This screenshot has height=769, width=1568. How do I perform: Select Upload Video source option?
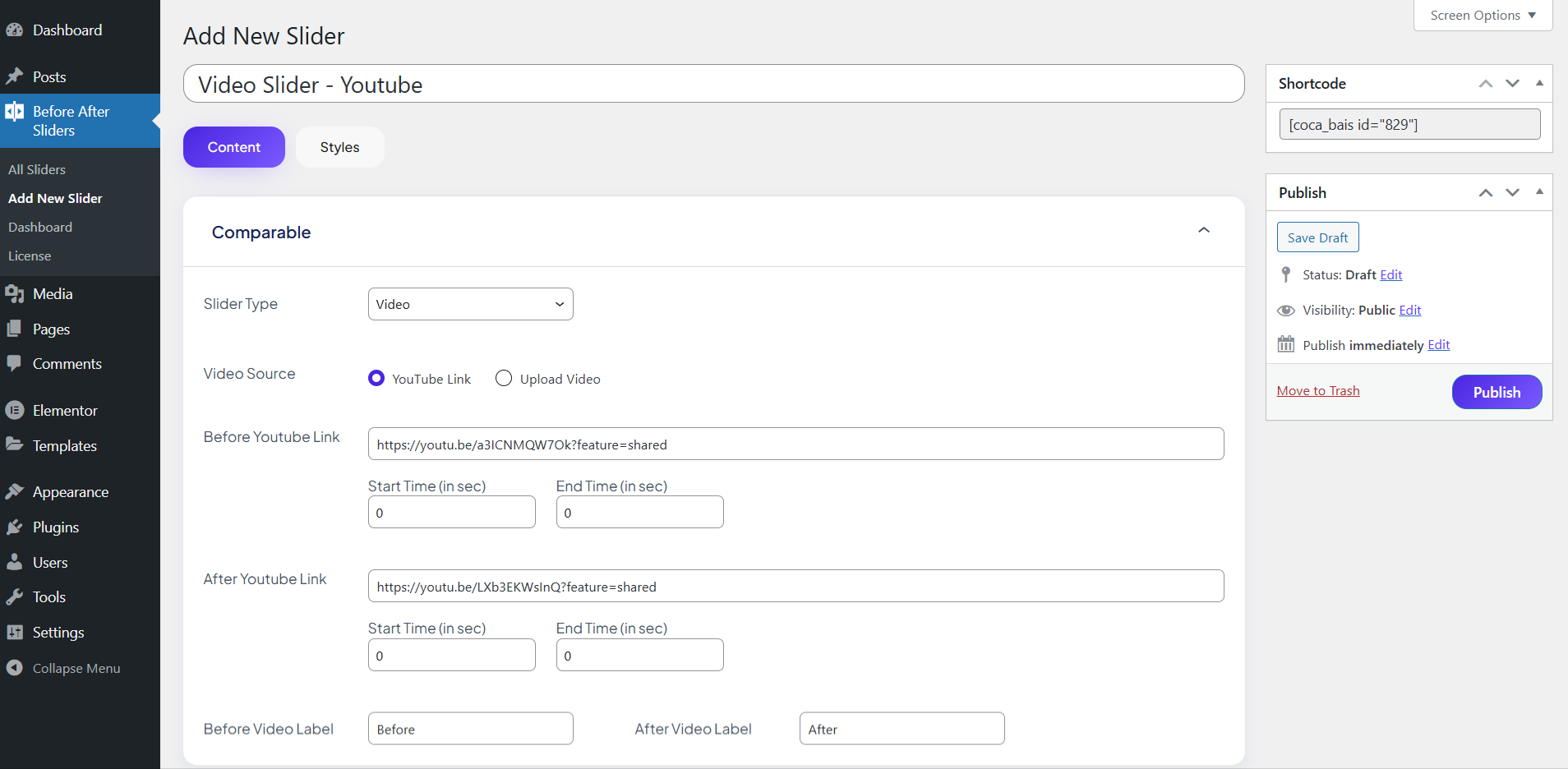[x=504, y=378]
